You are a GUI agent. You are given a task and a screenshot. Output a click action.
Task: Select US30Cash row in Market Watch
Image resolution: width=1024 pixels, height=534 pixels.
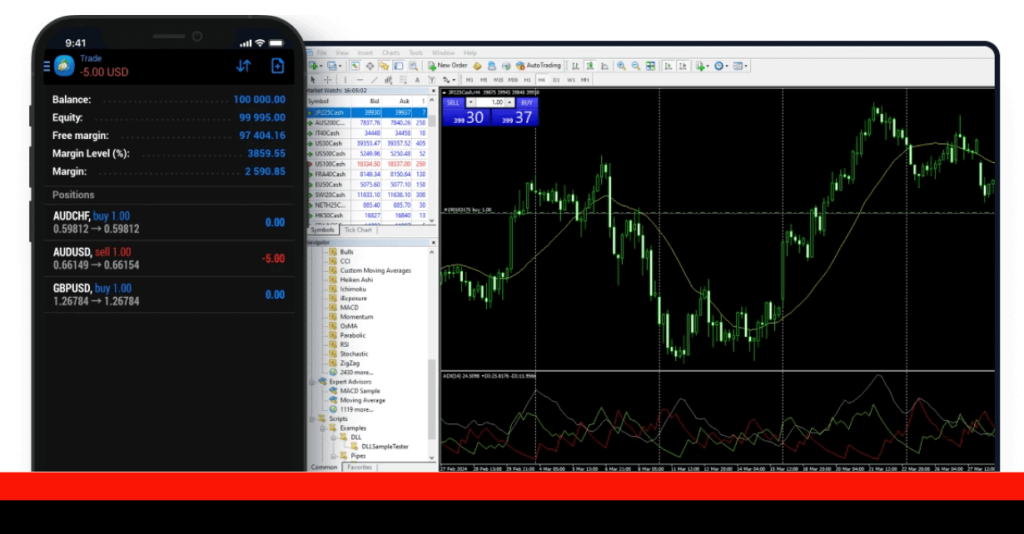click(x=368, y=143)
